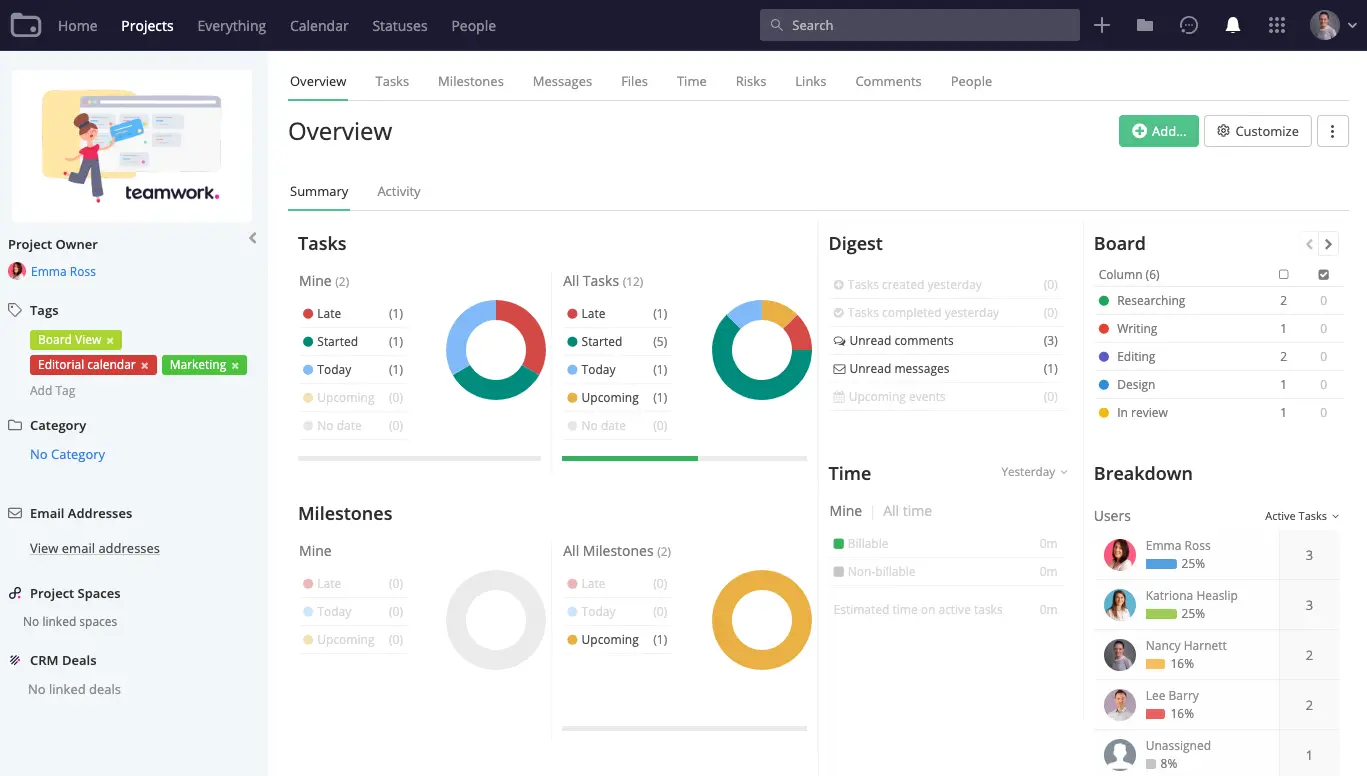
Task: Open the View email addresses link
Action: tap(94, 548)
